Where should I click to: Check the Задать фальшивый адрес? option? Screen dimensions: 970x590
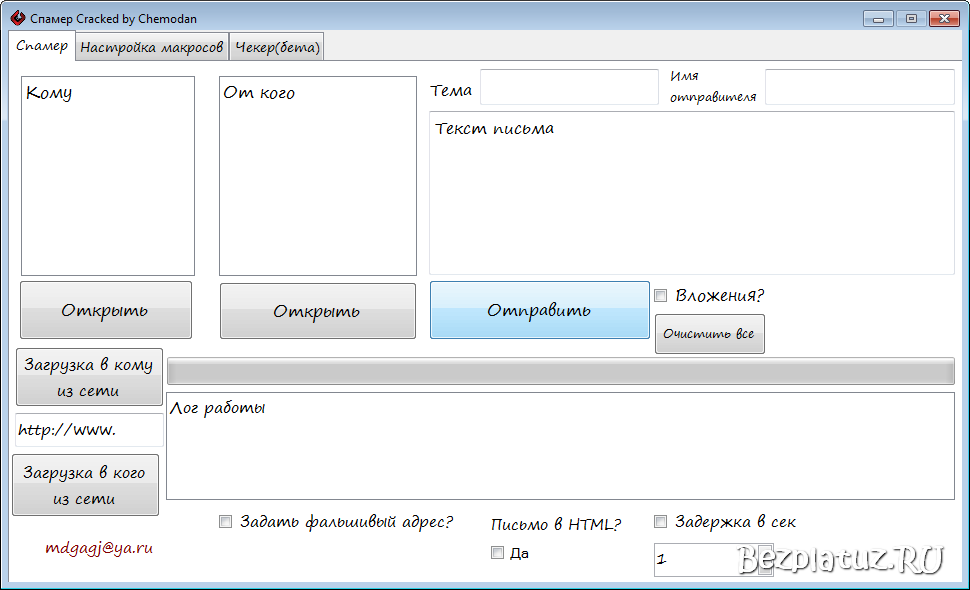tap(226, 521)
